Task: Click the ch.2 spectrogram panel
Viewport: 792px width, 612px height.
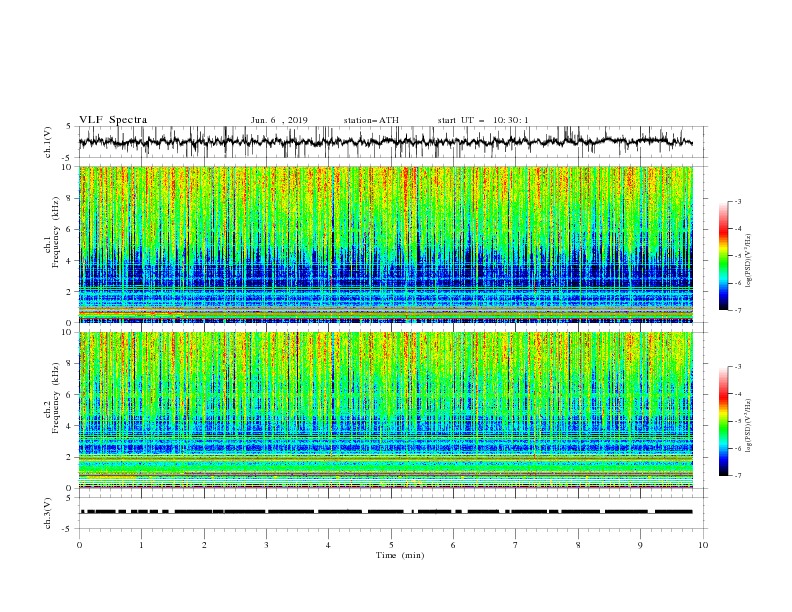Action: pyautogui.click(x=386, y=410)
